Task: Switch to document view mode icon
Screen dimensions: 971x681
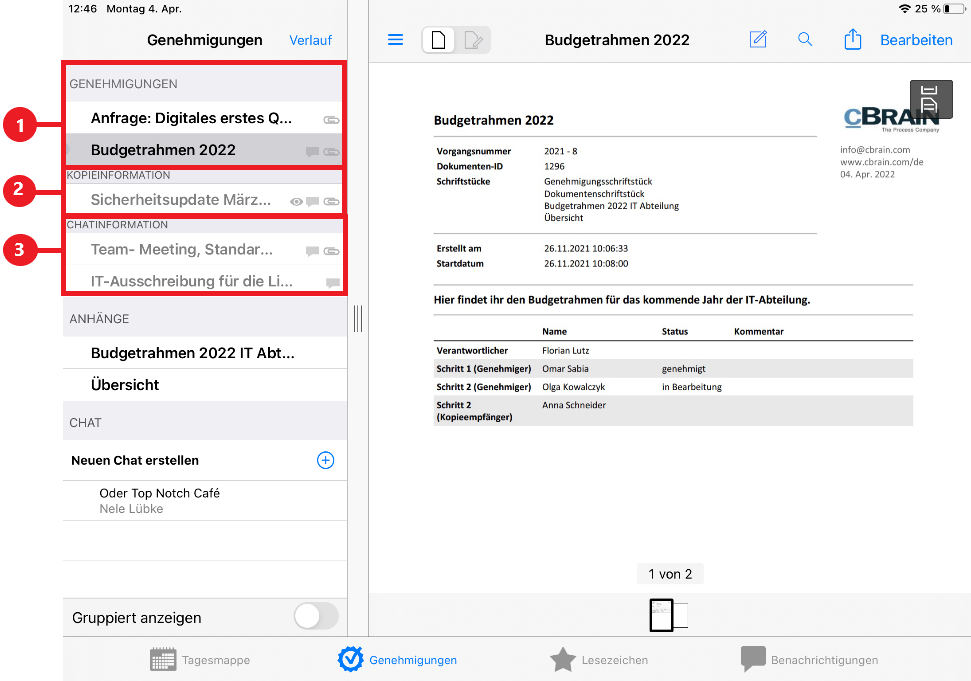Action: pos(438,40)
